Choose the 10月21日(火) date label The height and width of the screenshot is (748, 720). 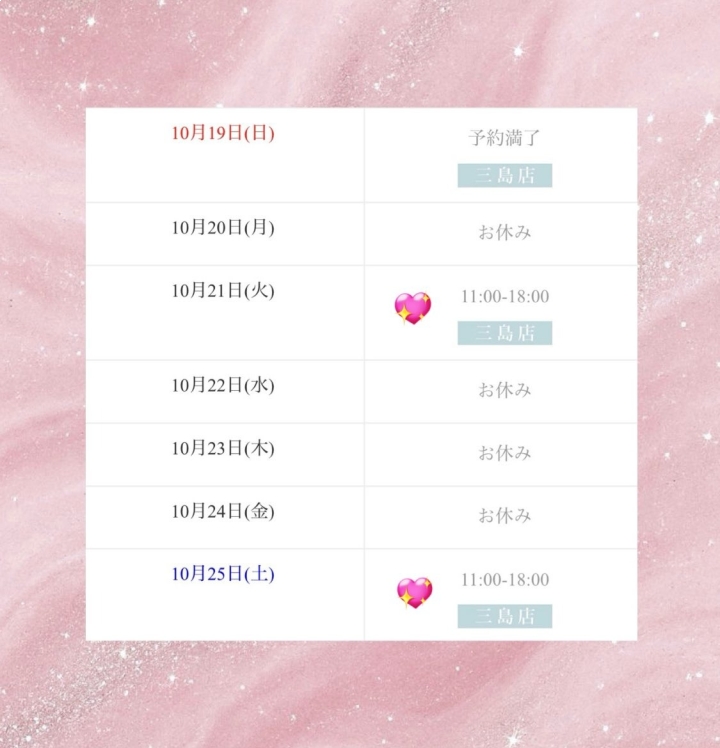tap(222, 291)
